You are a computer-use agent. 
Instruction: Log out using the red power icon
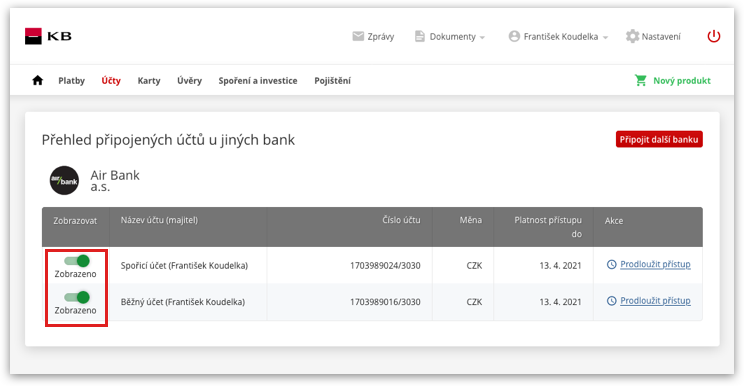[714, 37]
